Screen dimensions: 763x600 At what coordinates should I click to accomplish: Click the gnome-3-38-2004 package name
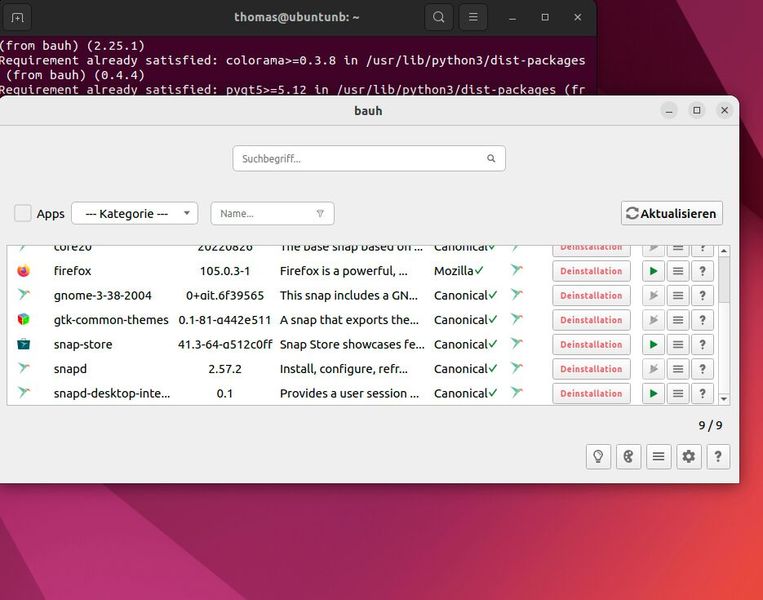103,295
